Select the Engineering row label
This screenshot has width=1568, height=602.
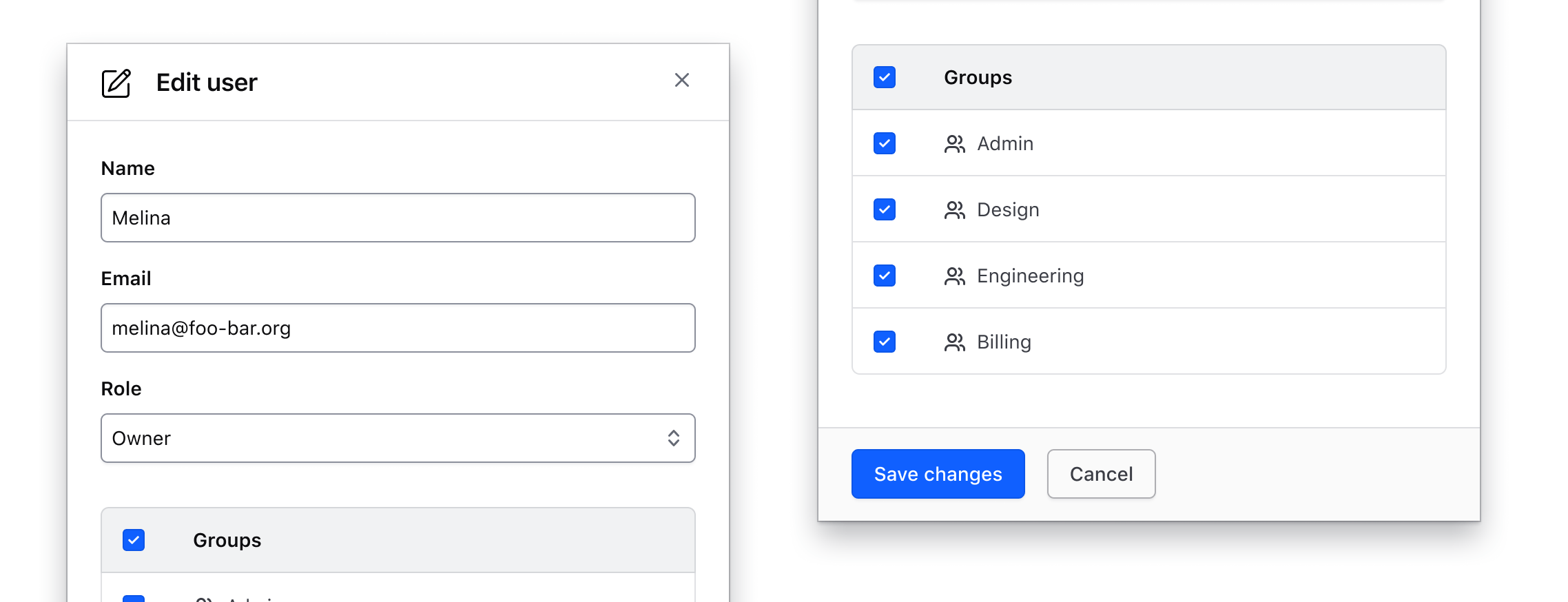coord(1030,276)
